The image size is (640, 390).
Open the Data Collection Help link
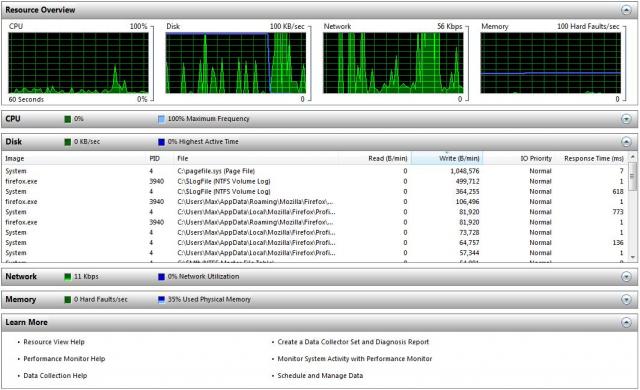coord(55,375)
